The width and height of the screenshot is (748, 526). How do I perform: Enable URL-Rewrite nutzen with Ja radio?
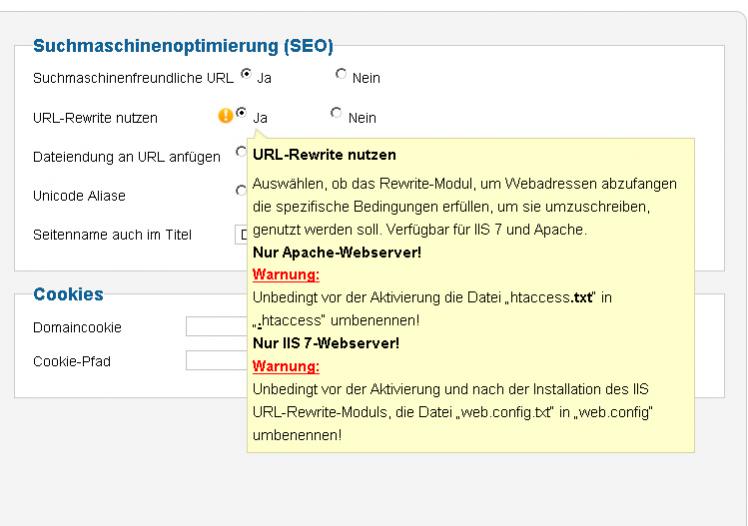pos(241,116)
